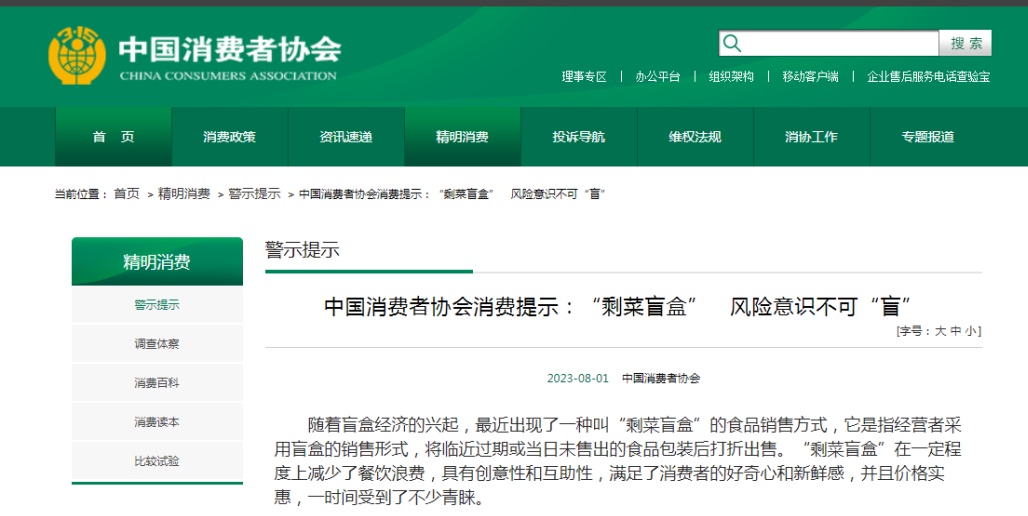This screenshot has width=1028, height=516.
Task: Focus the site search input field
Action: click(x=829, y=43)
